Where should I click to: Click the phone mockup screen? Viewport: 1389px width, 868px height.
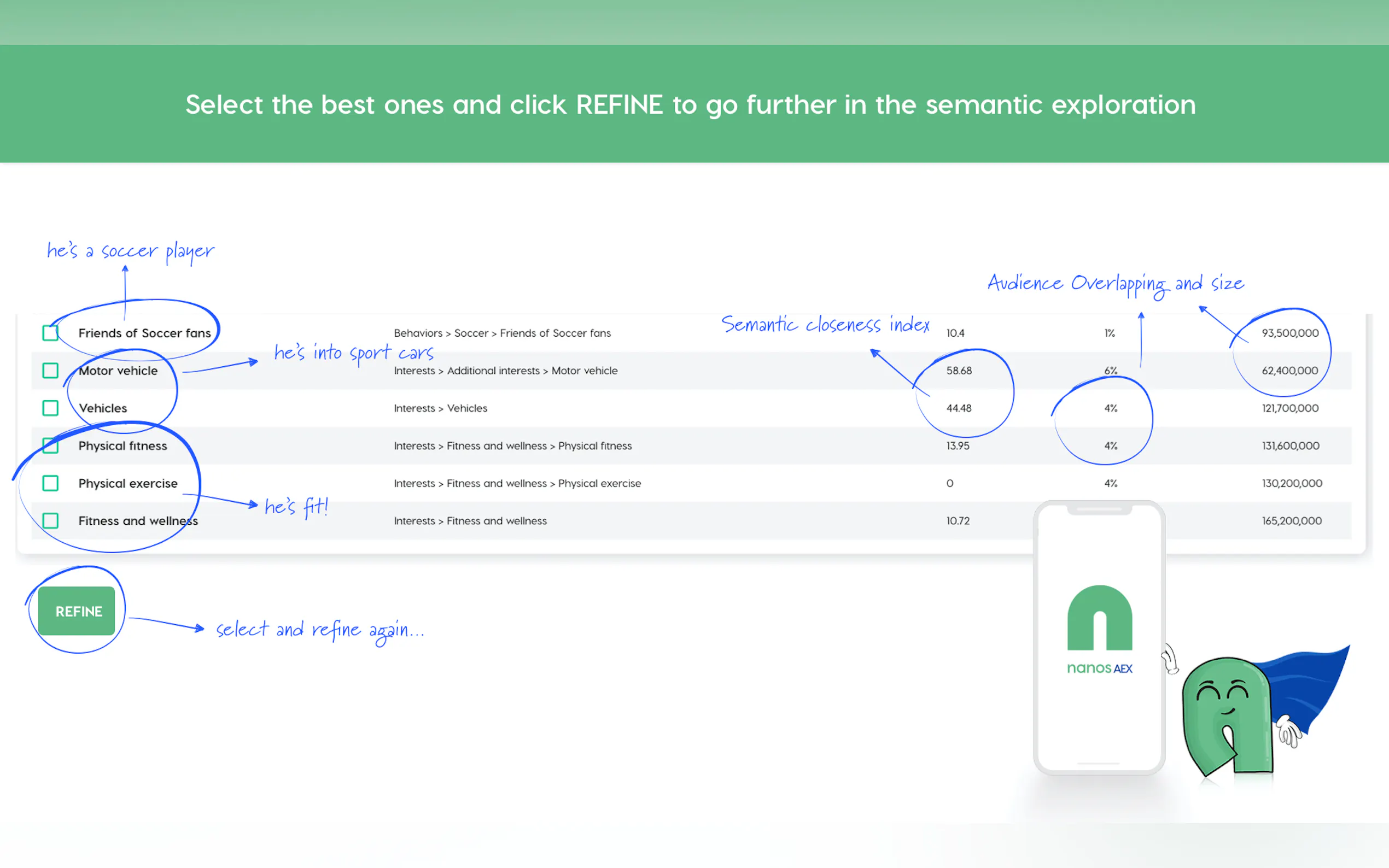point(1099,718)
